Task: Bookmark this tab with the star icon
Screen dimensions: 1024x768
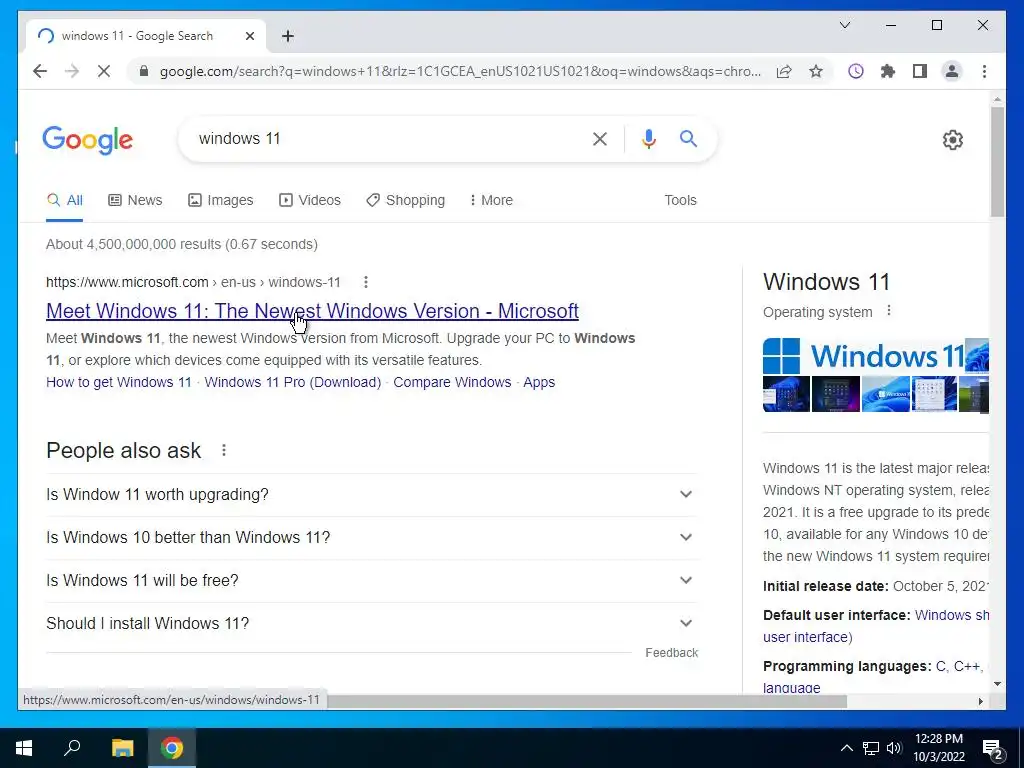Action: click(x=816, y=71)
